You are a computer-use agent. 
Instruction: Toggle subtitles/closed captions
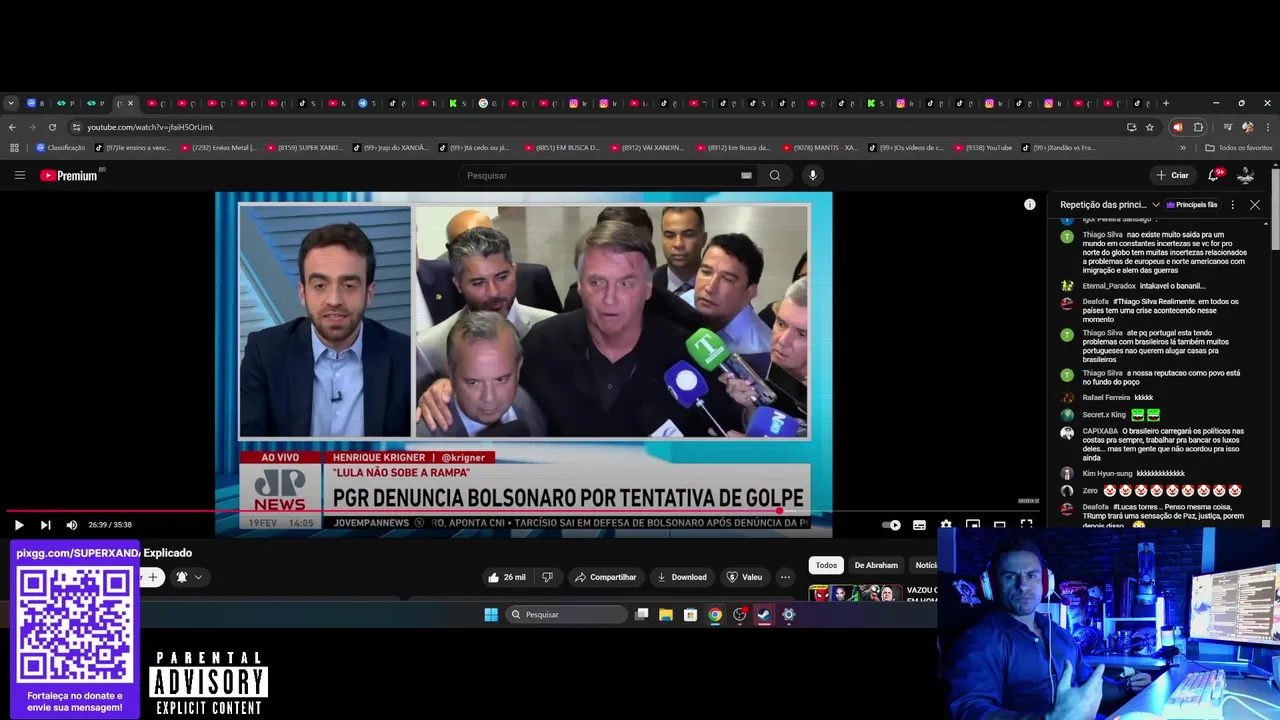[x=919, y=525]
